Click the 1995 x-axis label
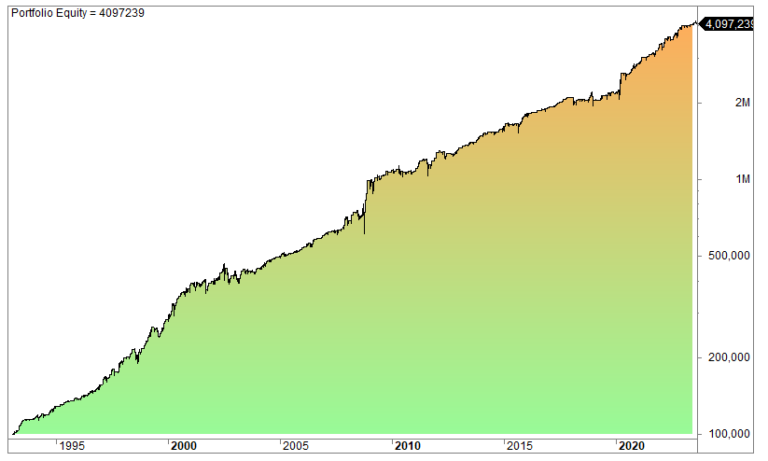This screenshot has width=768, height=461. pyautogui.click(x=72, y=446)
